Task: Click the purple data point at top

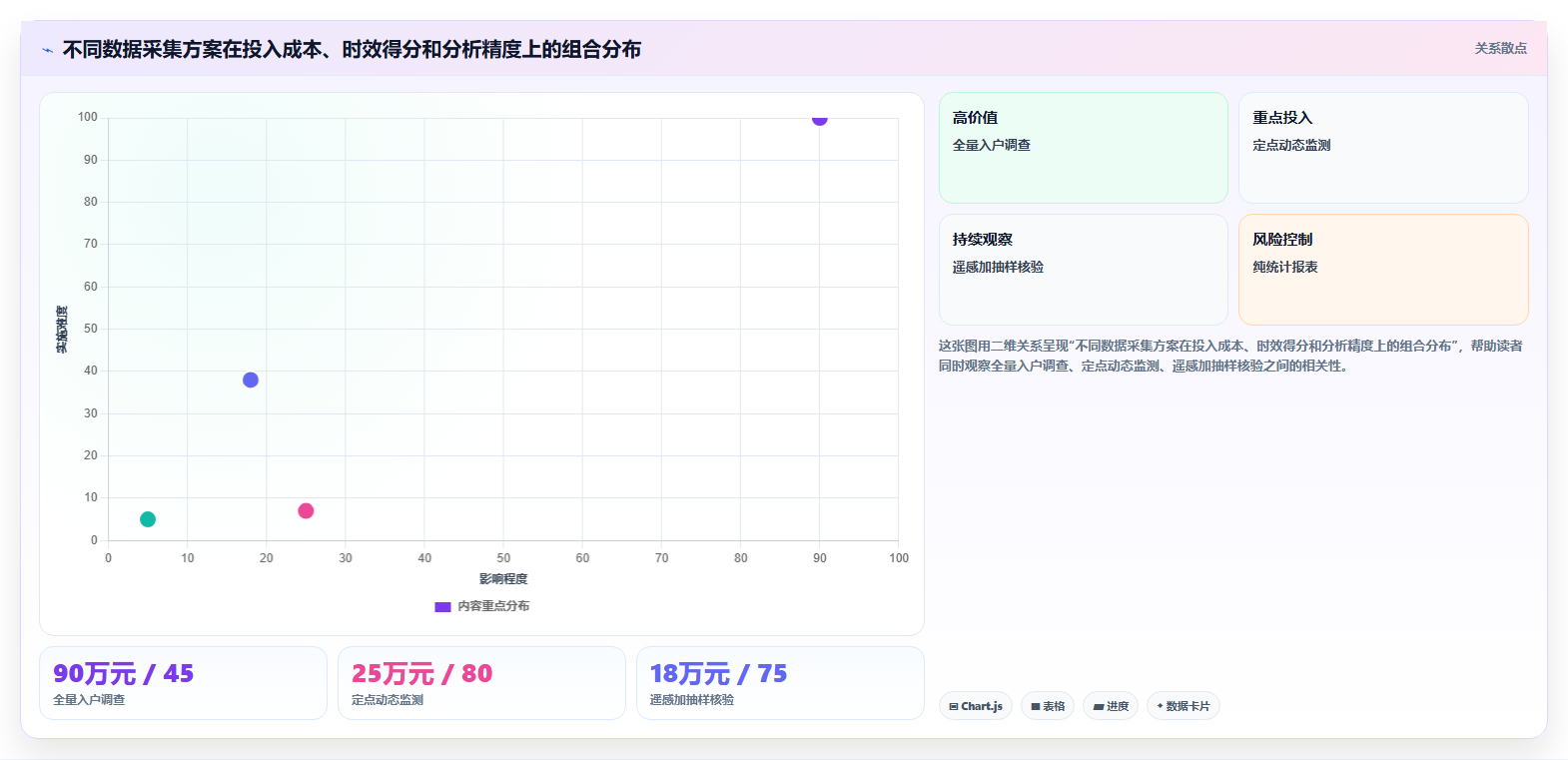Action: tap(819, 119)
